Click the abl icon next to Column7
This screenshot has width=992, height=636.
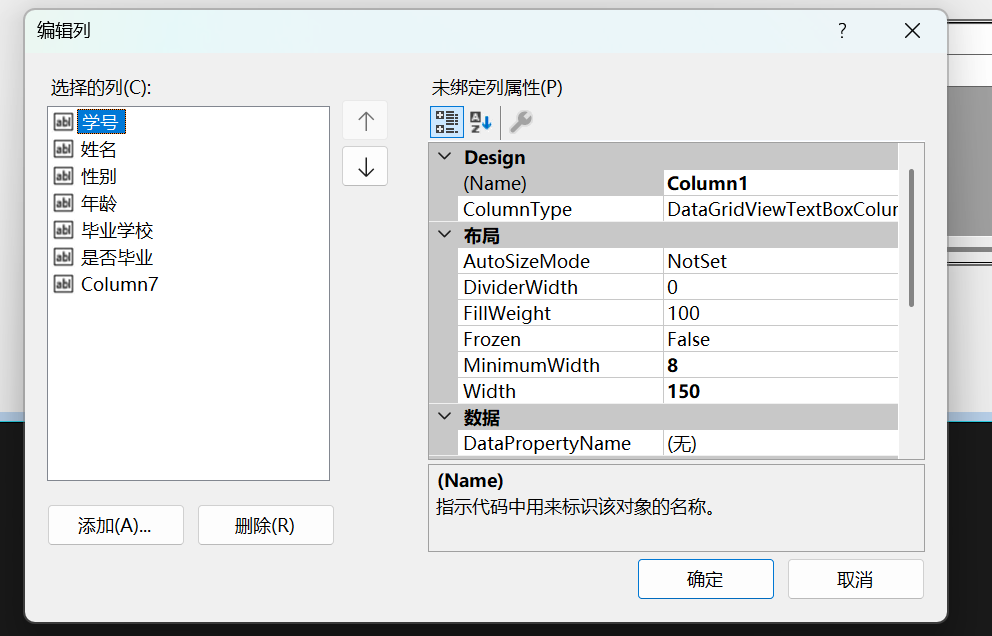point(61,283)
